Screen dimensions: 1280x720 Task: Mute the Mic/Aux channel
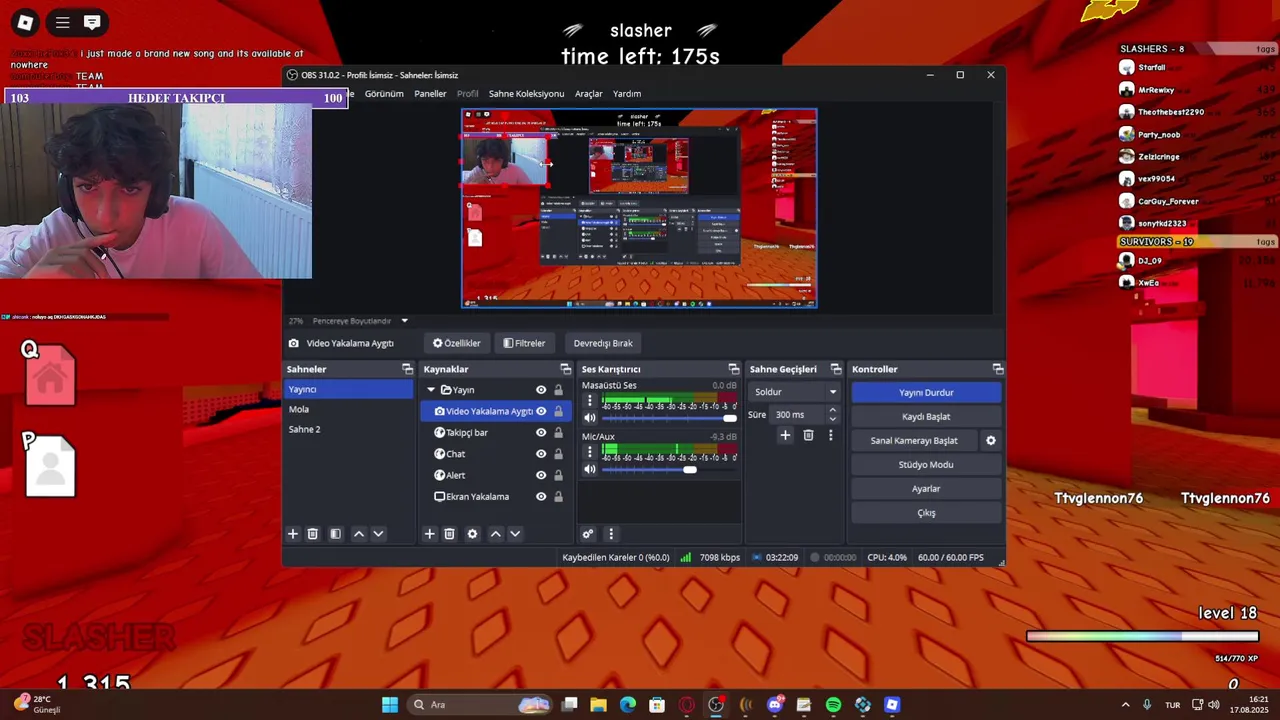pyautogui.click(x=590, y=469)
